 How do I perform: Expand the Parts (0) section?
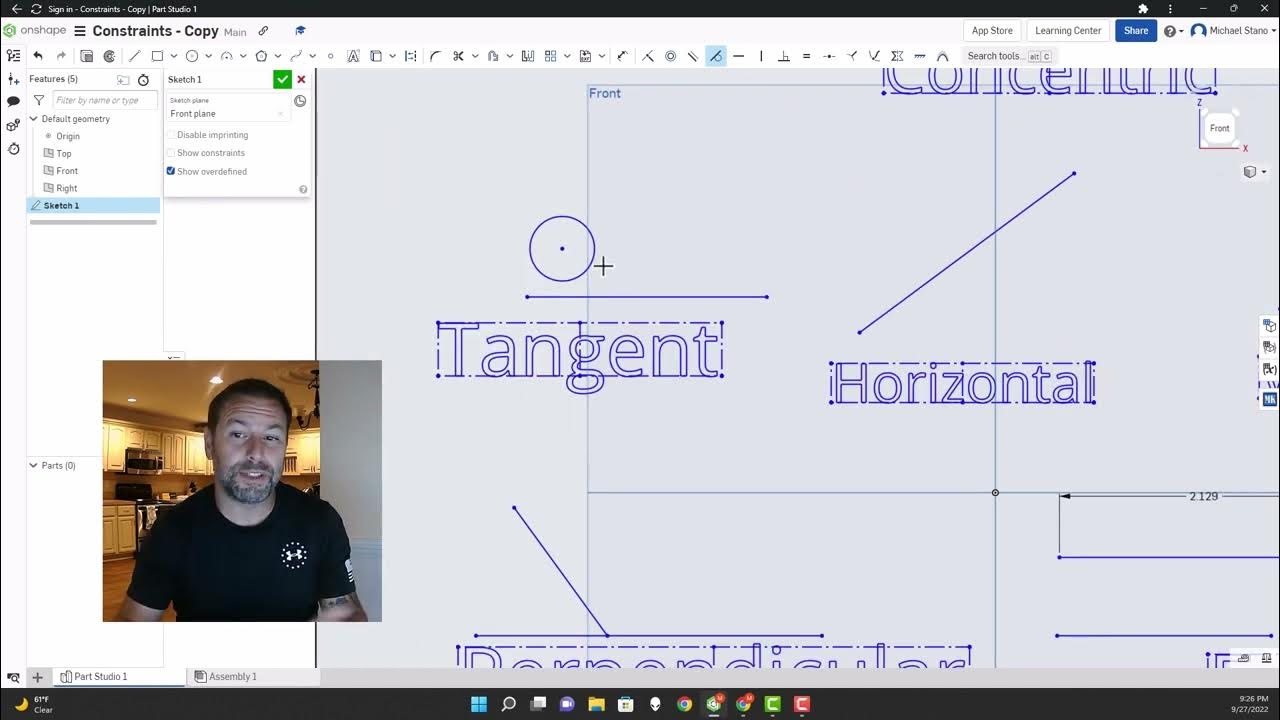pos(33,465)
